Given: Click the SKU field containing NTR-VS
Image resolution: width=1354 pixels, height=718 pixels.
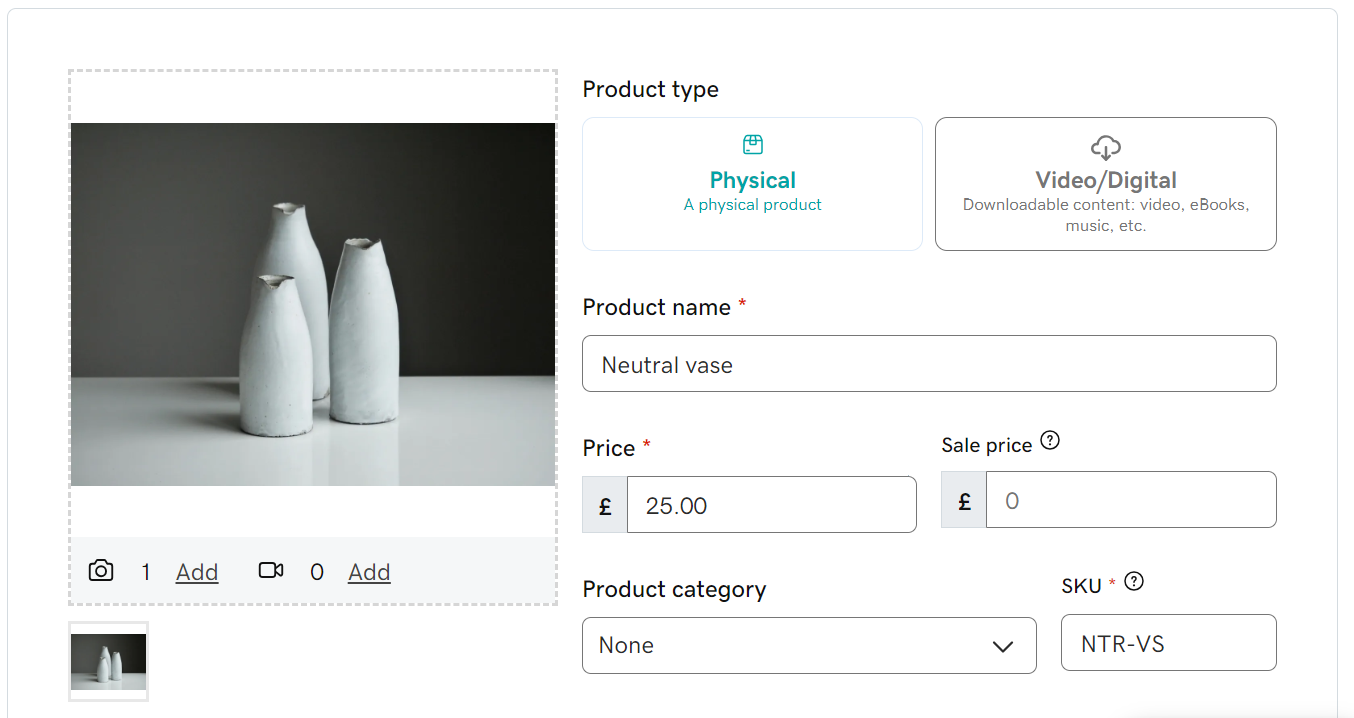Looking at the screenshot, I should [x=1168, y=642].
